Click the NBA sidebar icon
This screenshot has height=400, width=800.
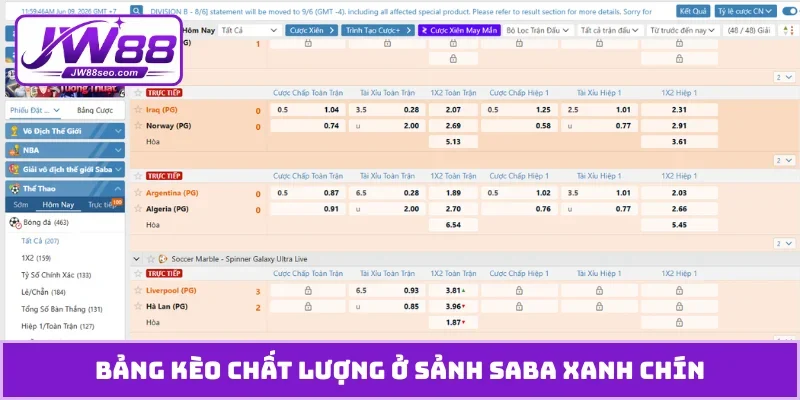[x=14, y=150]
